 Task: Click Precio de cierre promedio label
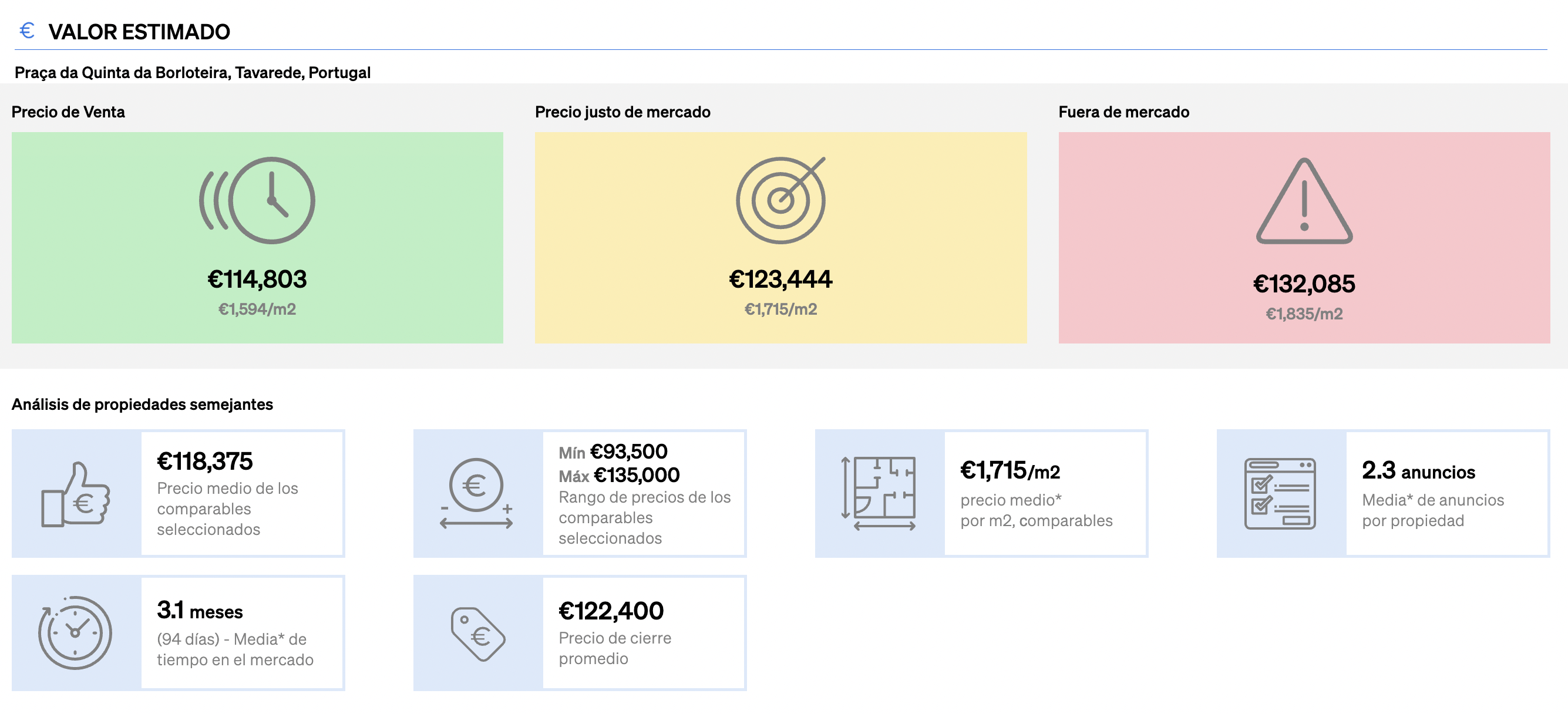(x=615, y=648)
